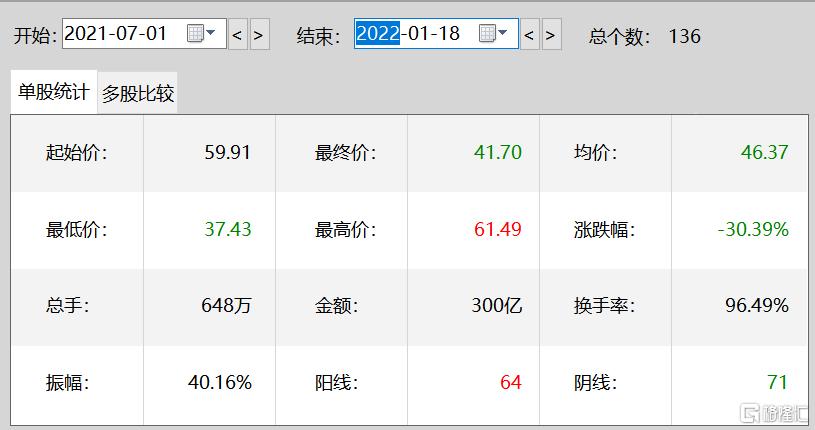Click the 最低价 value 37.43
The width and height of the screenshot is (815, 430).
pos(228,229)
